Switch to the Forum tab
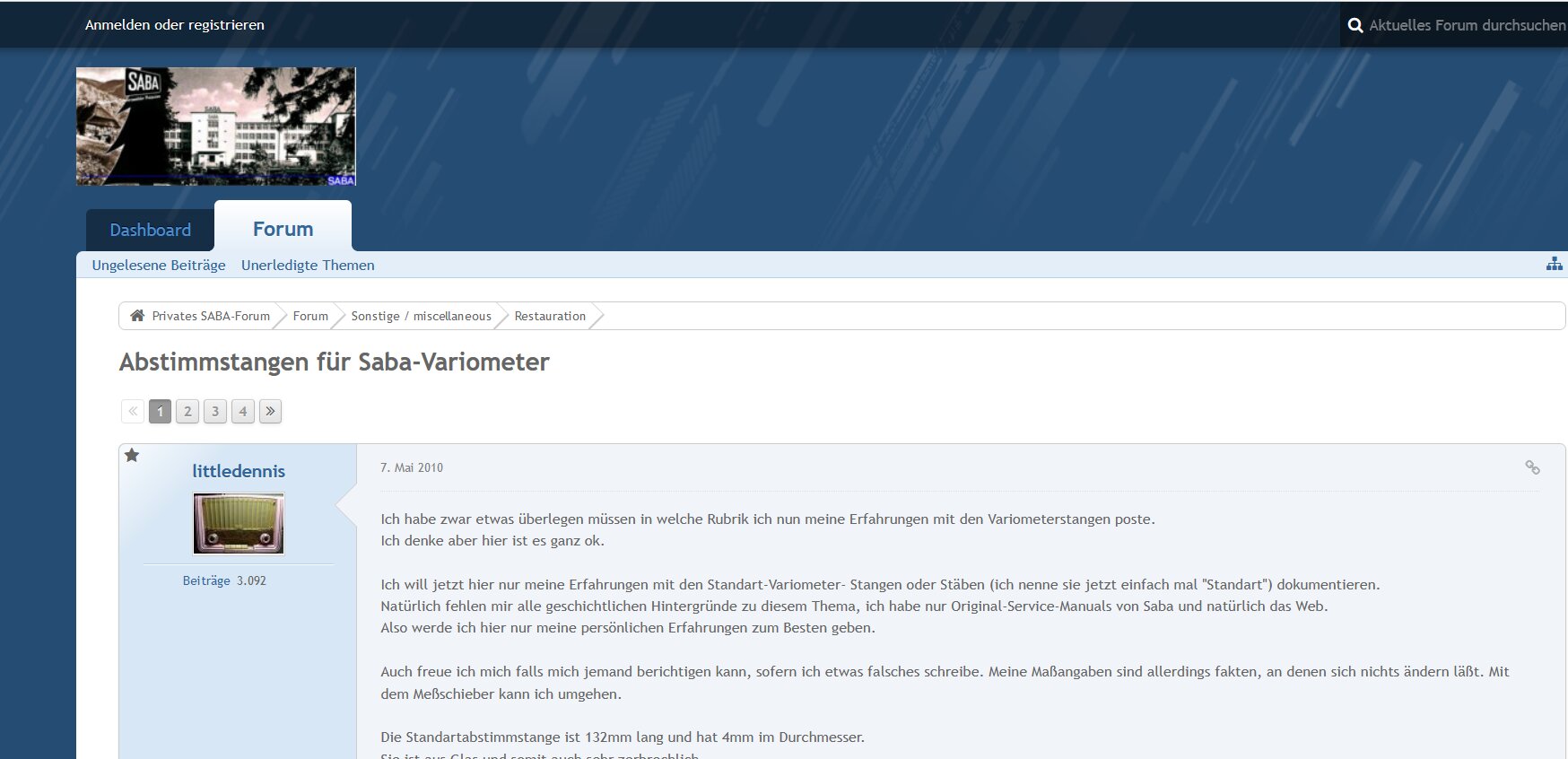1568x759 pixels. coord(283,229)
